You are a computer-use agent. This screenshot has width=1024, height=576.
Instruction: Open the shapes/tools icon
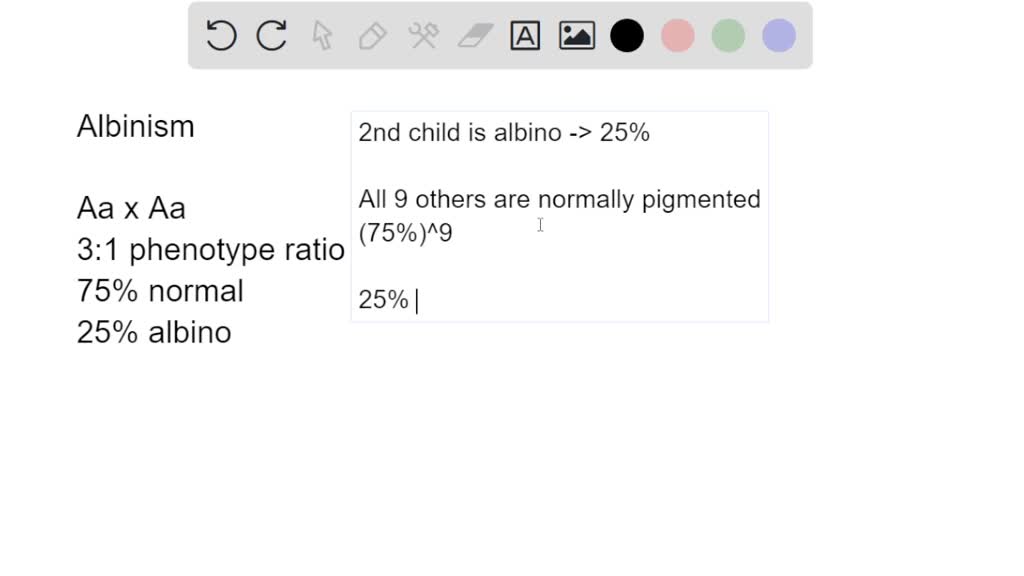point(423,35)
